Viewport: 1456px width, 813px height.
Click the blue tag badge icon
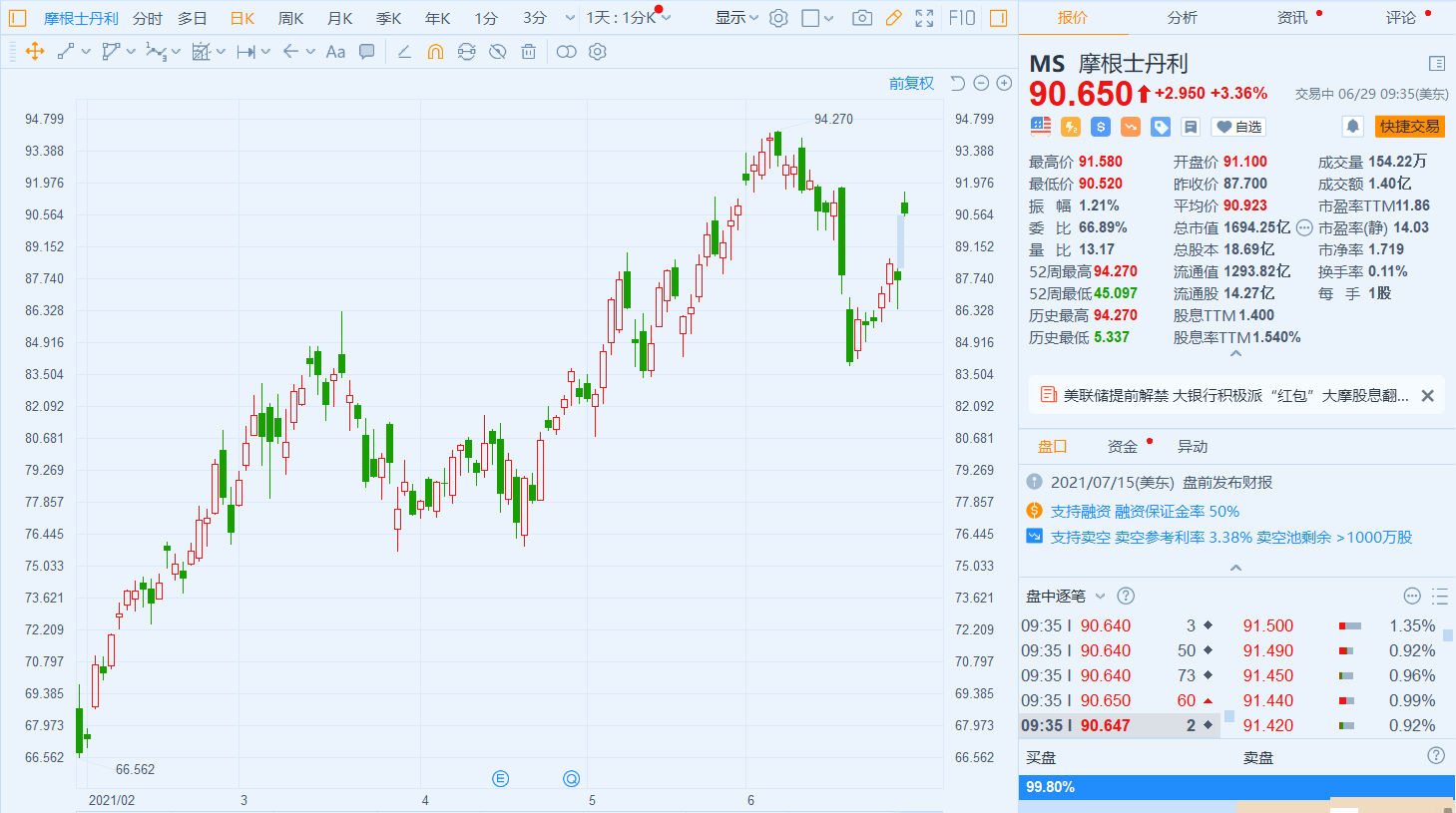point(1161,127)
